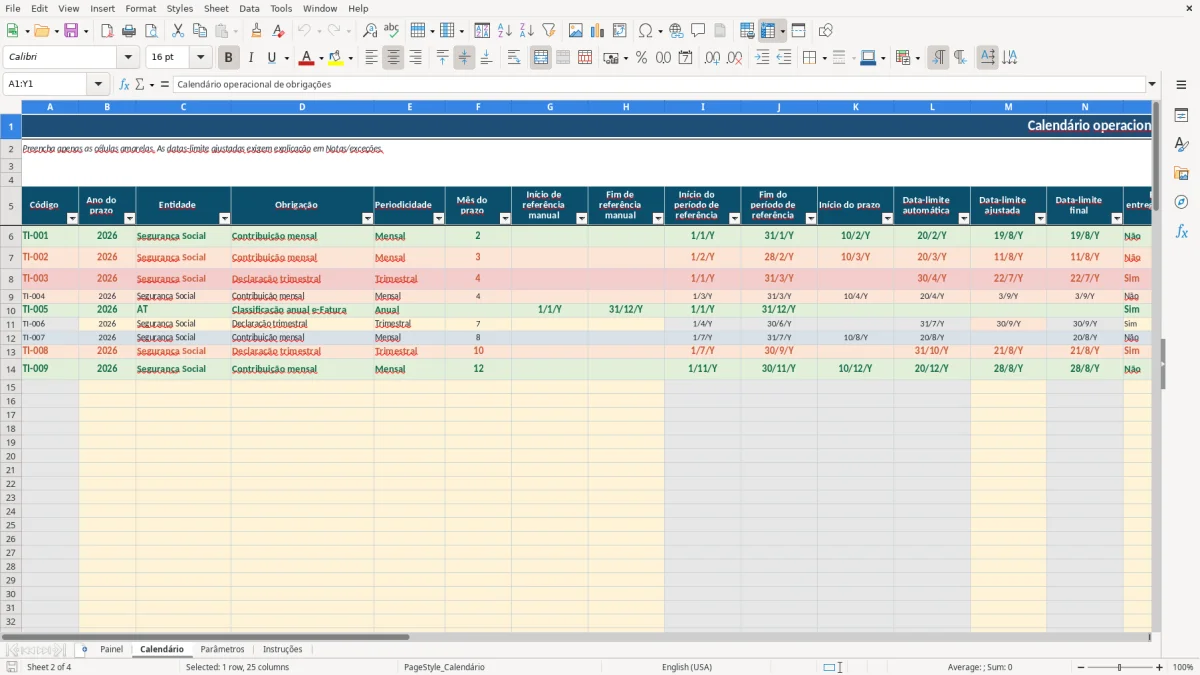The width and height of the screenshot is (1200, 675).
Task: Insert a hyperlink with the globe icon
Action: pyautogui.click(x=676, y=31)
